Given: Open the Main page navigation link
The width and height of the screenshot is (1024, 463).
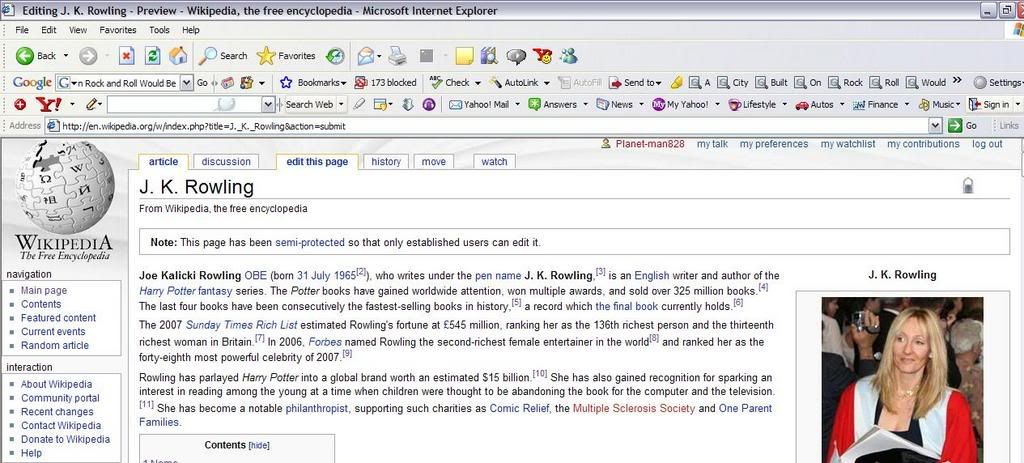Looking at the screenshot, I should (44, 291).
